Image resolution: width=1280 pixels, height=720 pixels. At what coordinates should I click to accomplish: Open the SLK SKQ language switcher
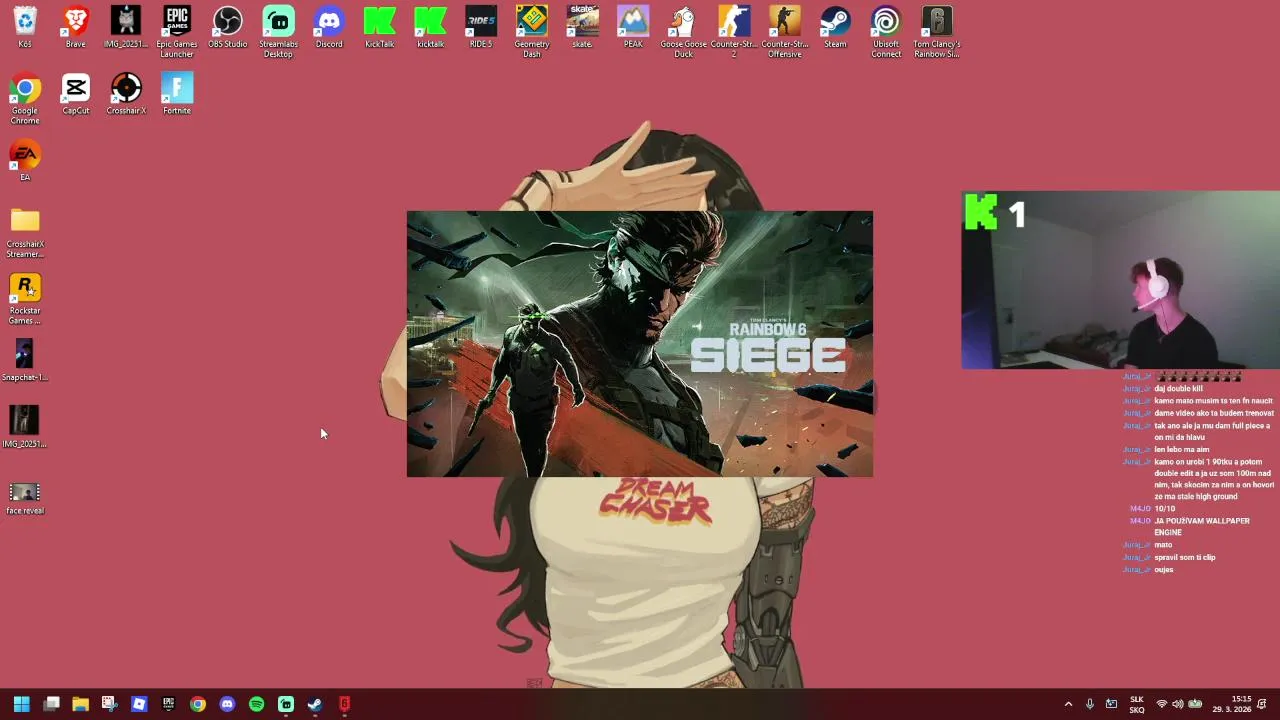[1137, 704]
